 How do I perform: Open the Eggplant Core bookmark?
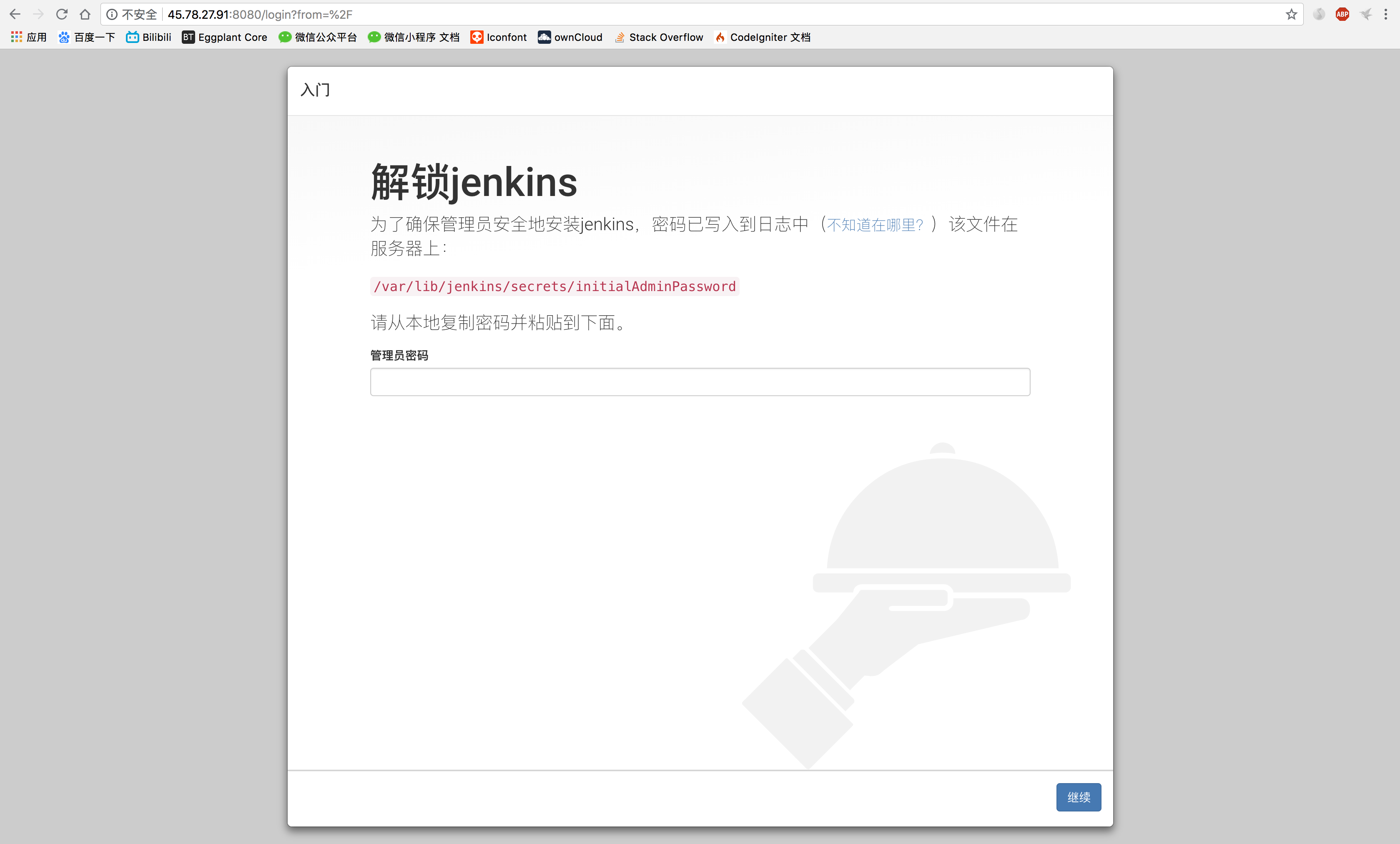click(x=224, y=37)
